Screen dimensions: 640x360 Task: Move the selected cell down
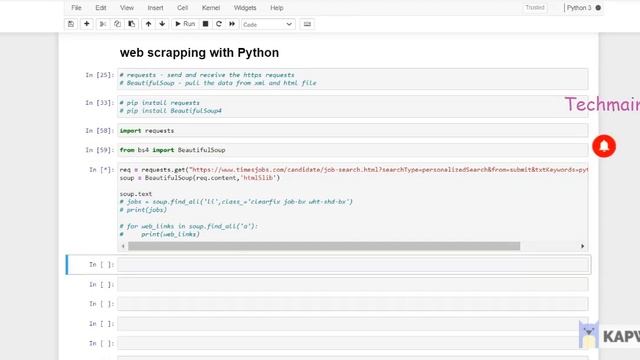pos(162,24)
